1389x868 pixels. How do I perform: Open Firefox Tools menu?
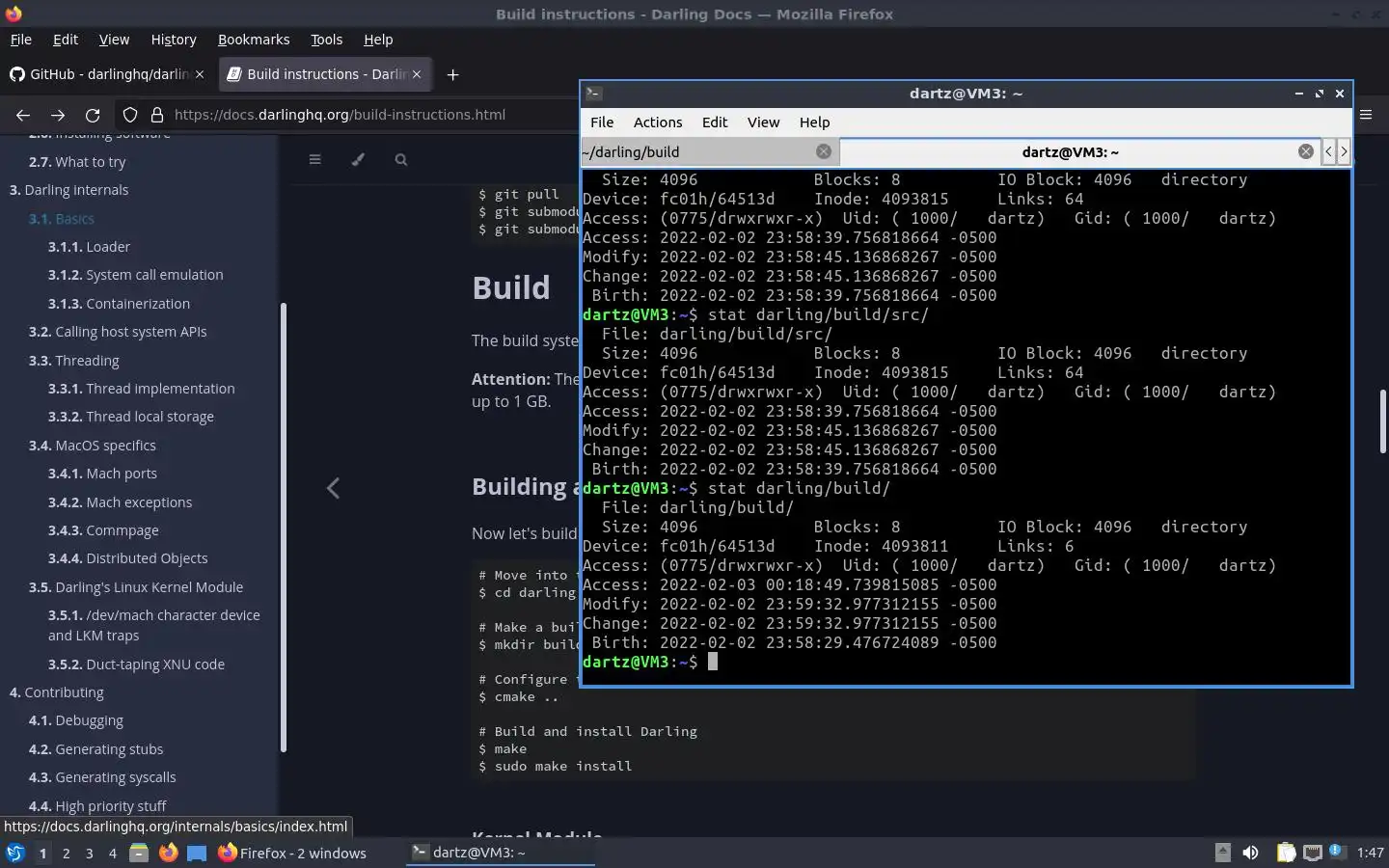click(326, 40)
